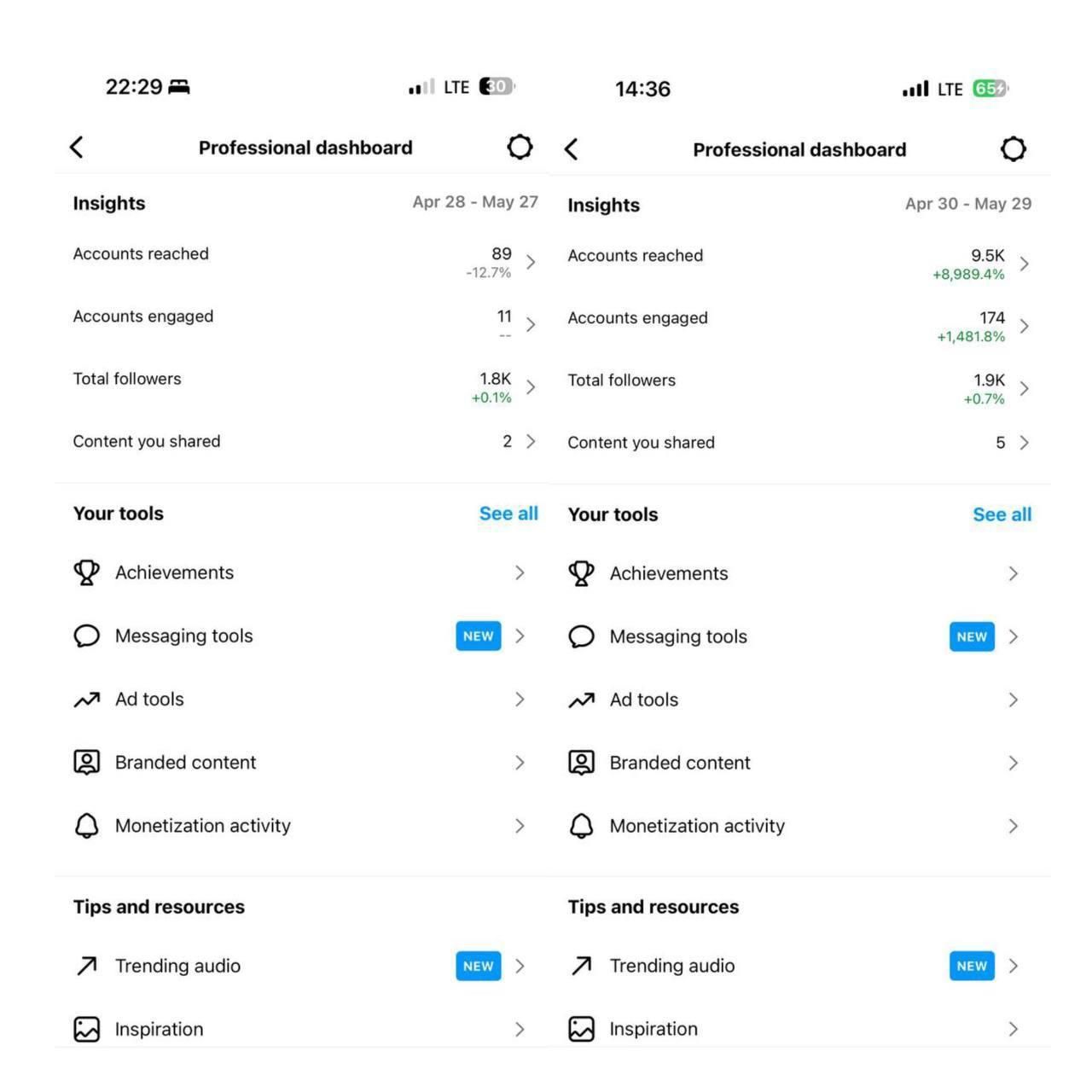Tap the Apr 30 - May 29 date range
The height and width of the screenshot is (1092, 1092).
[967, 204]
